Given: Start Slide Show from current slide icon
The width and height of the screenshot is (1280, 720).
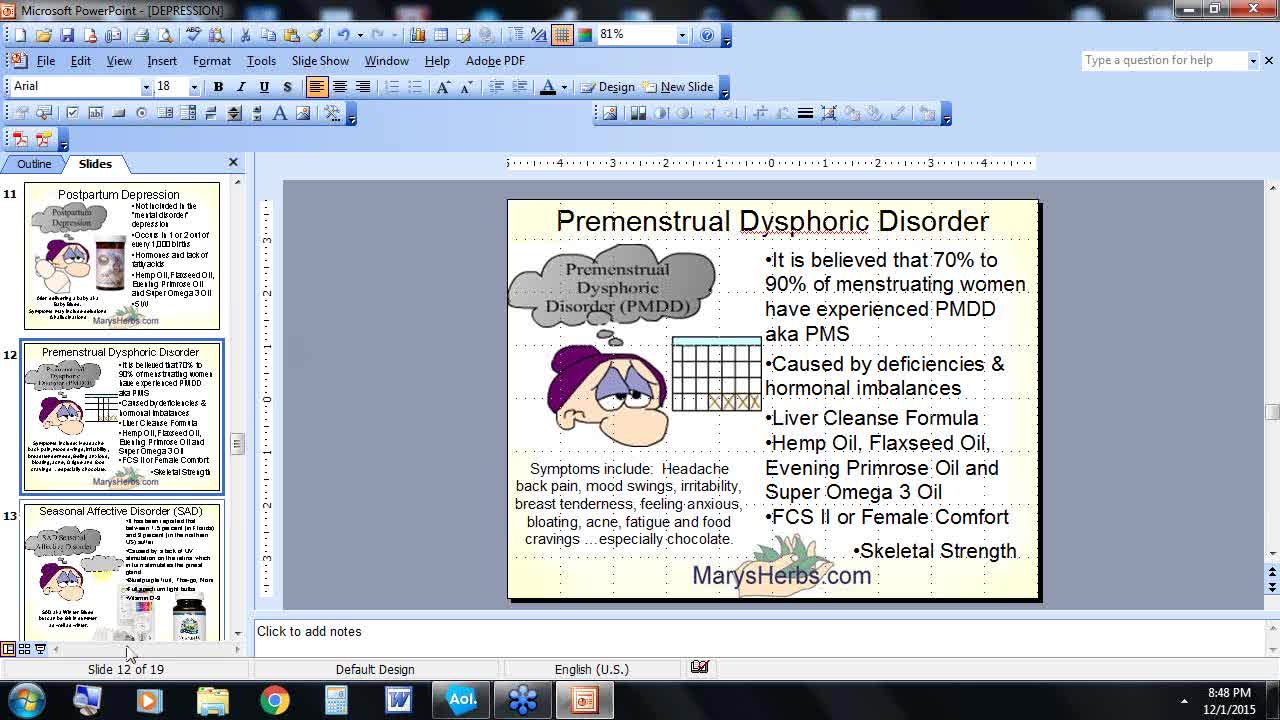Looking at the screenshot, I should (40, 649).
